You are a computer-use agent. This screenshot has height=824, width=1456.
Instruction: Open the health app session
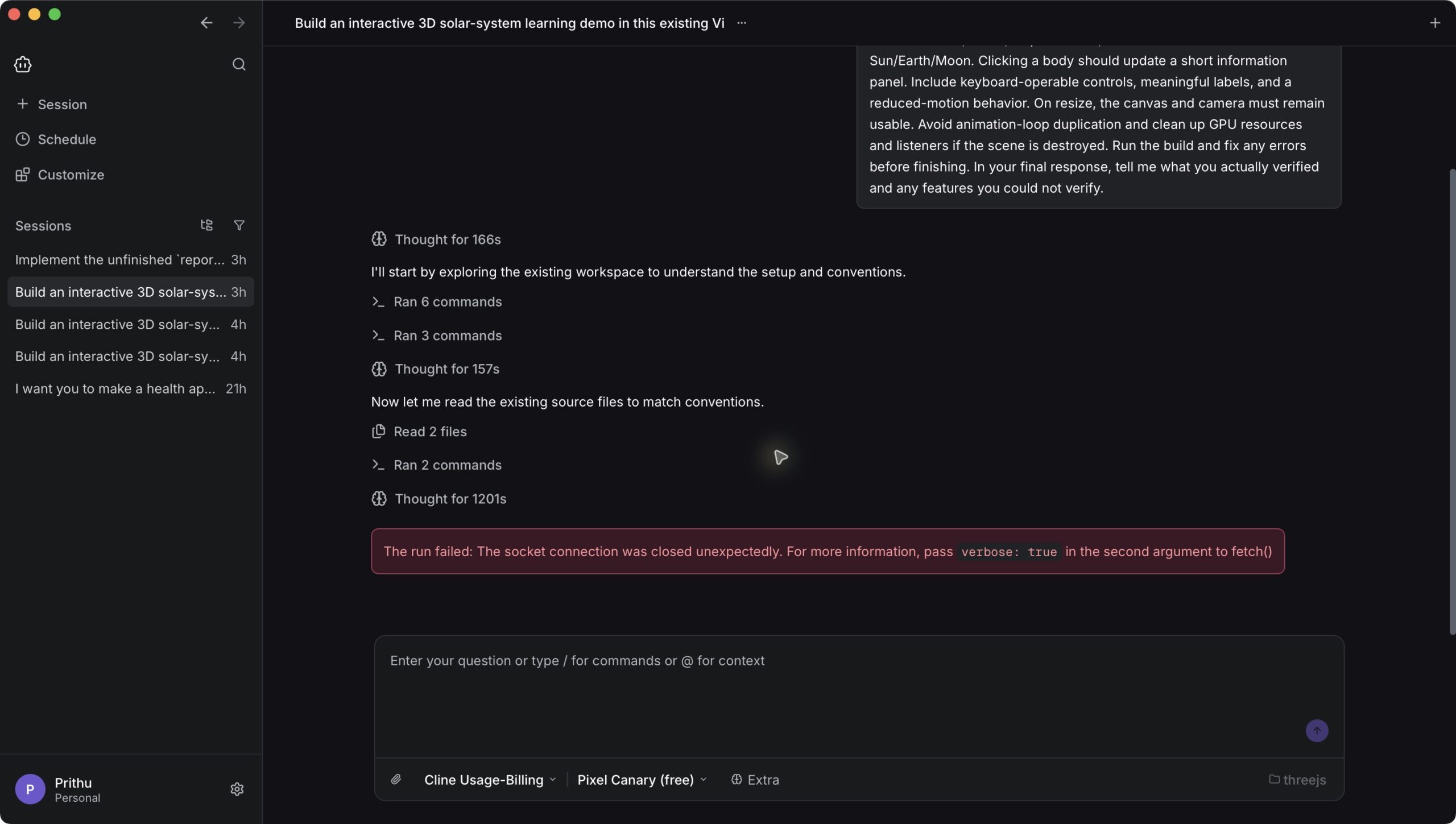point(131,388)
